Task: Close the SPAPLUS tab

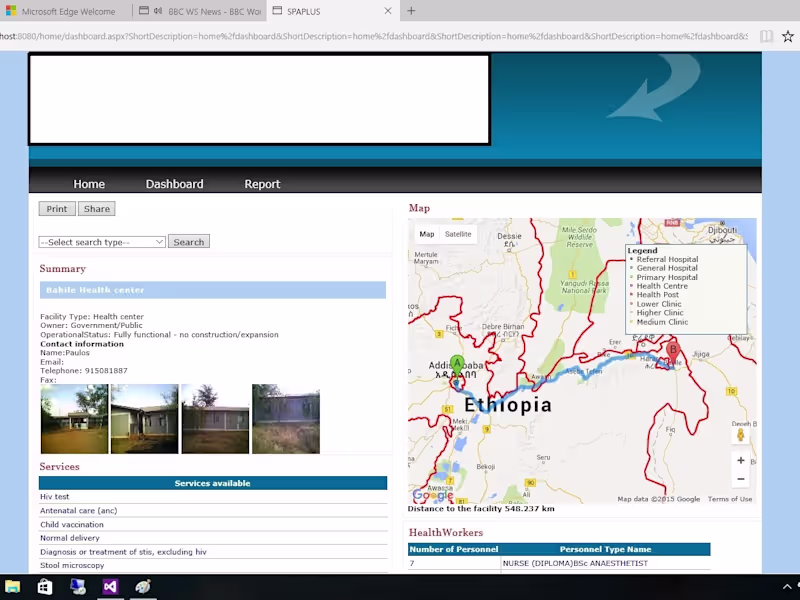Action: pos(388,11)
